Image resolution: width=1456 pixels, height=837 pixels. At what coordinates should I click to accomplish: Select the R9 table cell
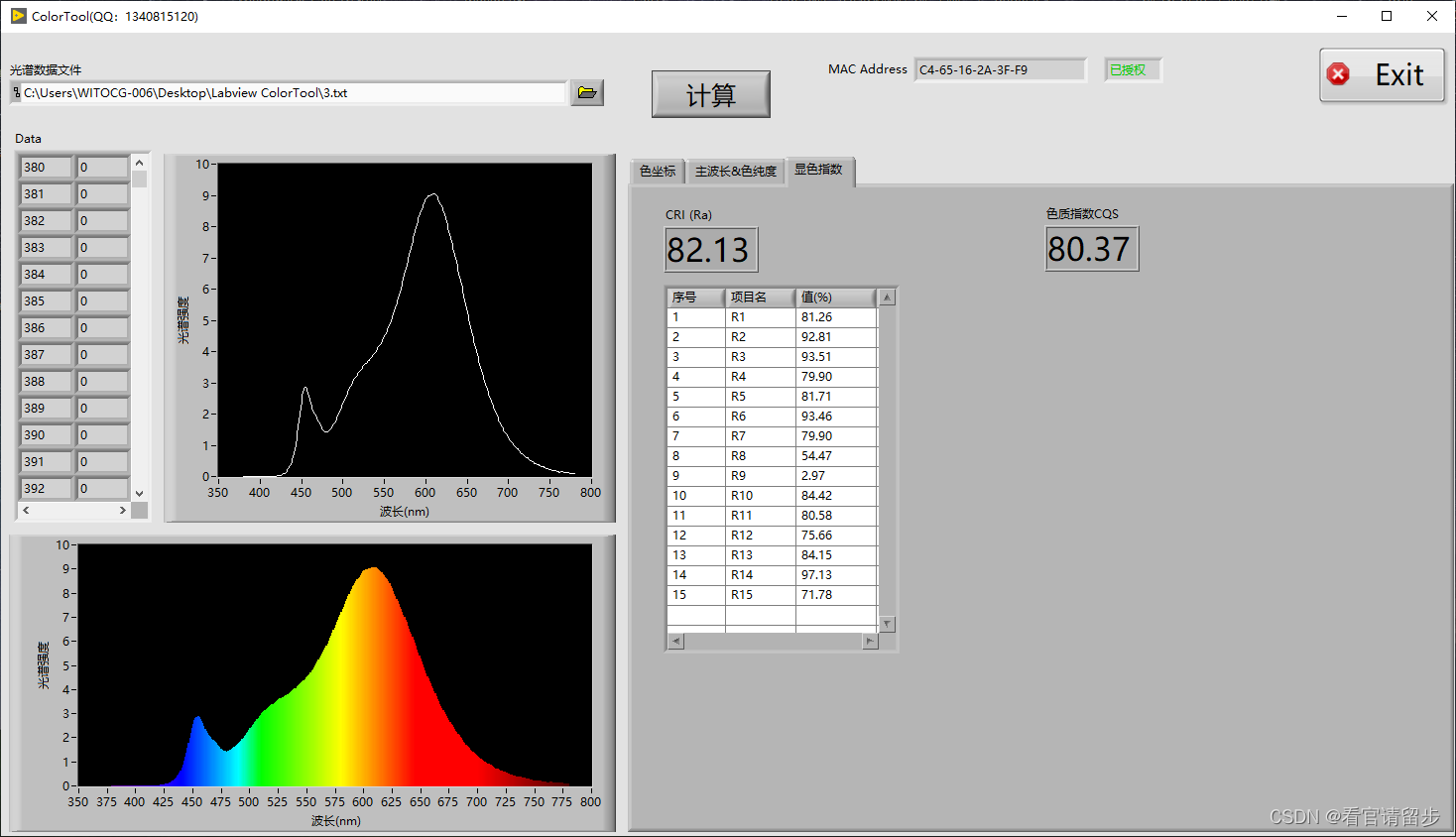(761, 476)
